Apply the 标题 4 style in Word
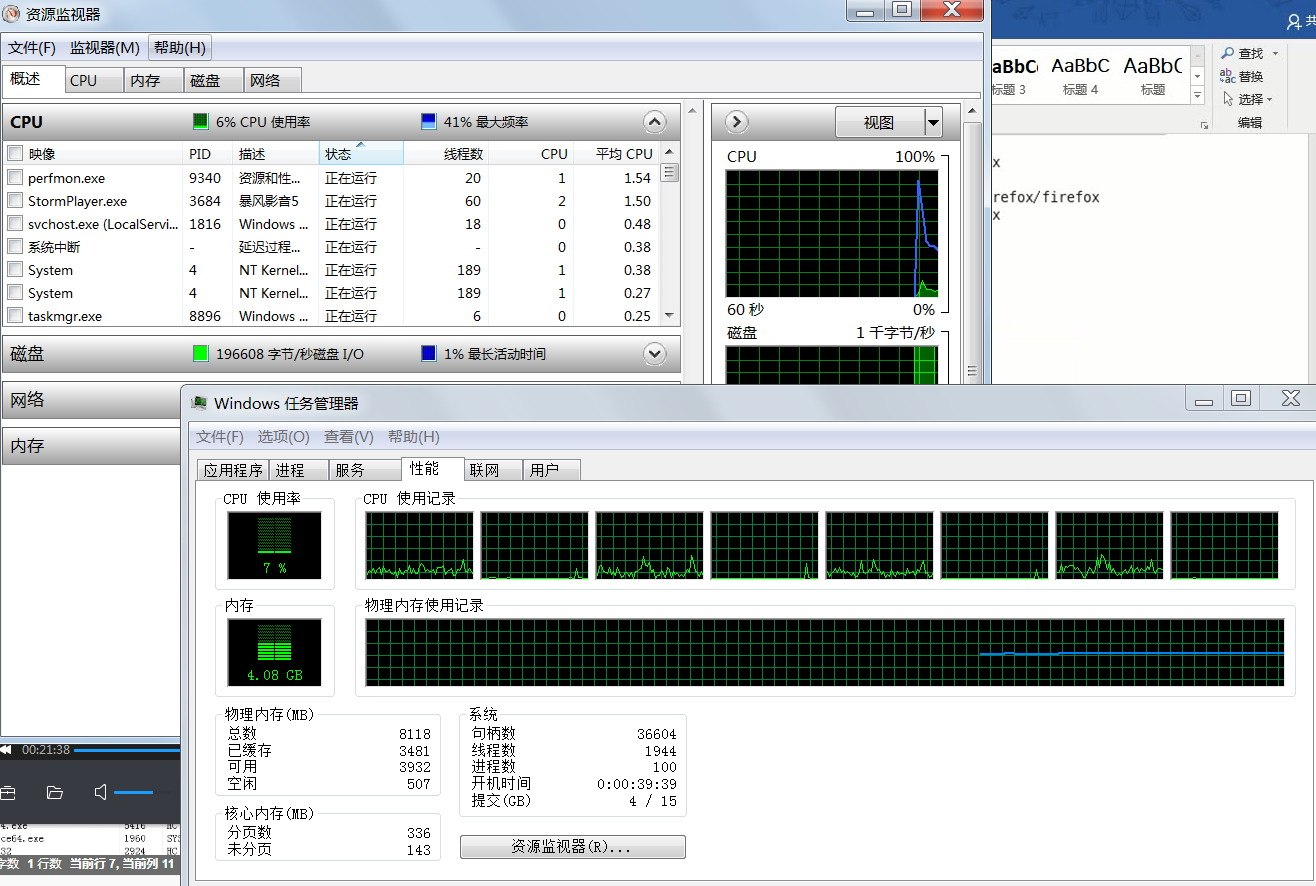The image size is (1316, 886). 1081,75
